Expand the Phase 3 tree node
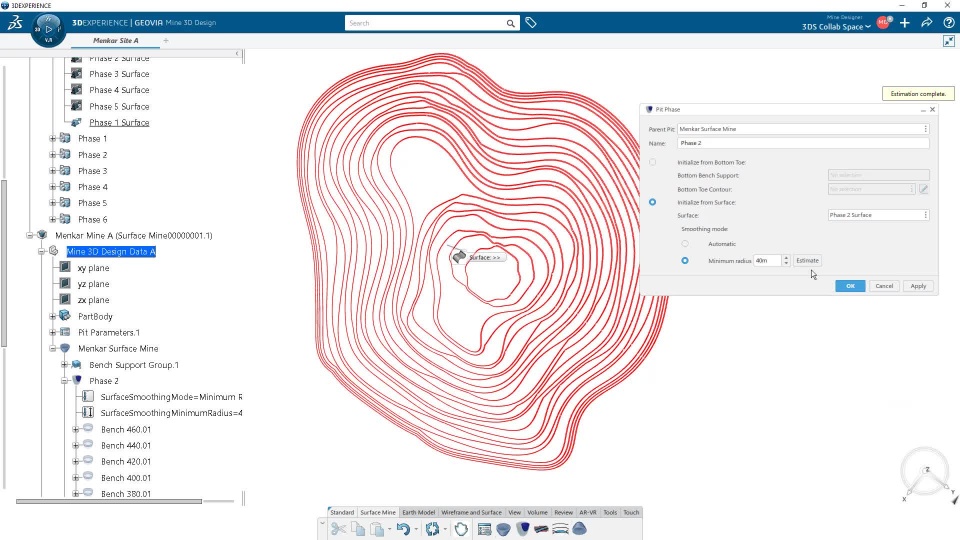Screen dimensions: 960x540 click(x=53, y=171)
